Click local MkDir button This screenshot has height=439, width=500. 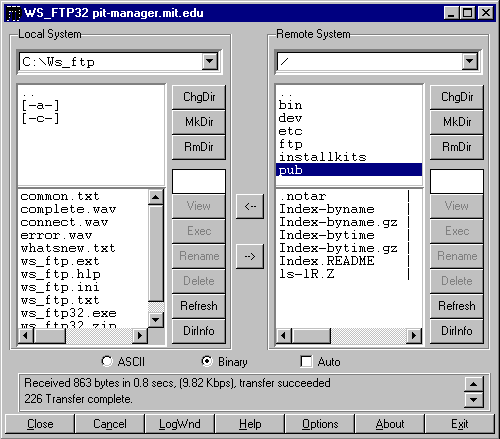click(199, 122)
